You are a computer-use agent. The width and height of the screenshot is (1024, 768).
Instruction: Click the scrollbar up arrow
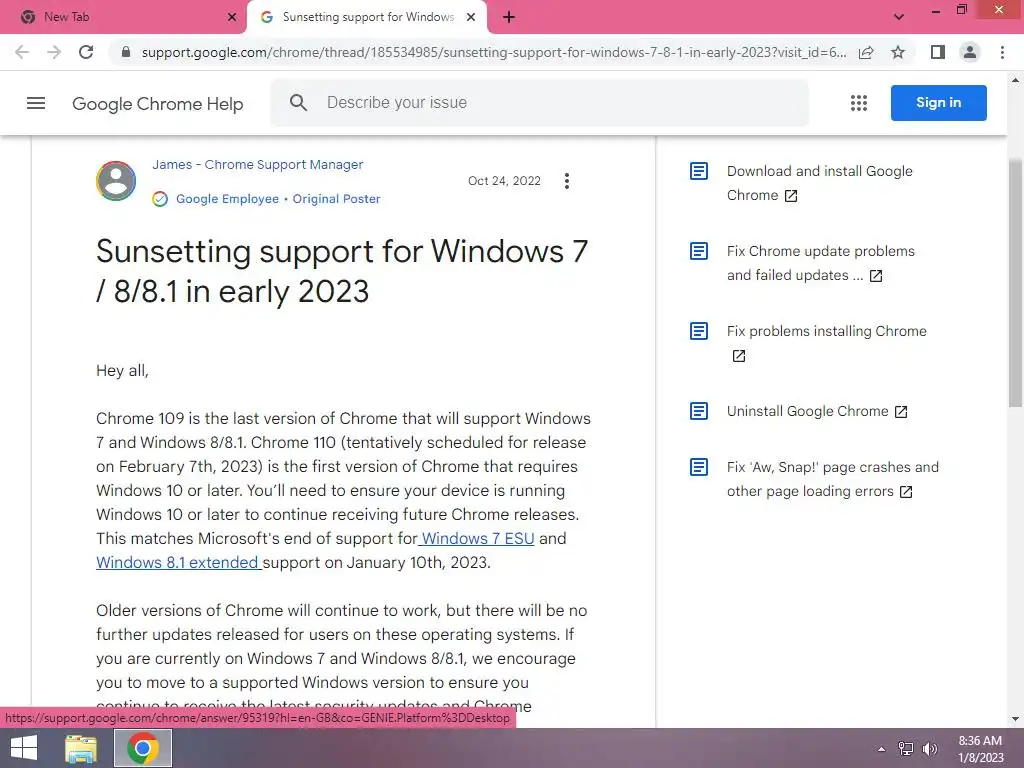1016,80
